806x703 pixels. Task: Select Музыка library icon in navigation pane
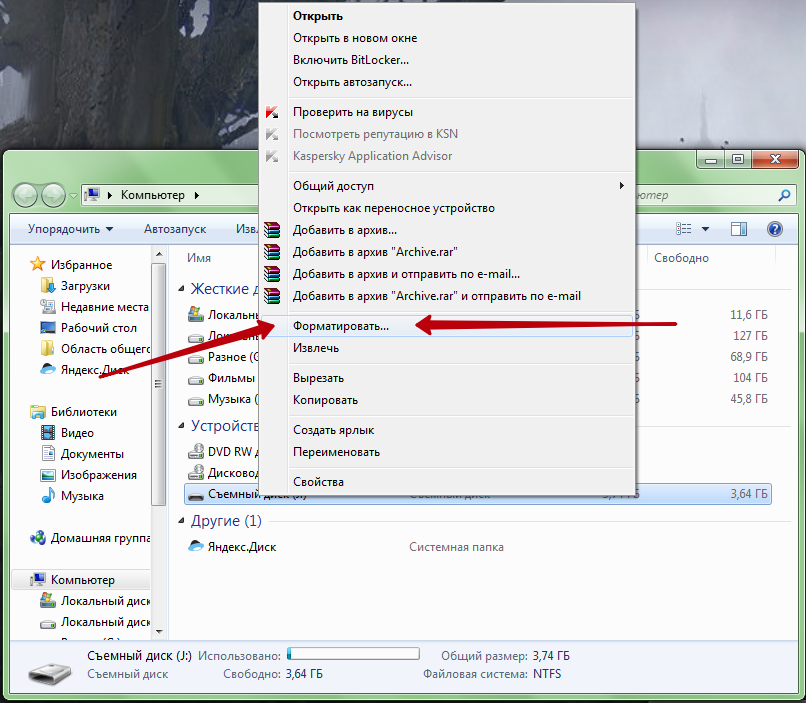(48, 496)
